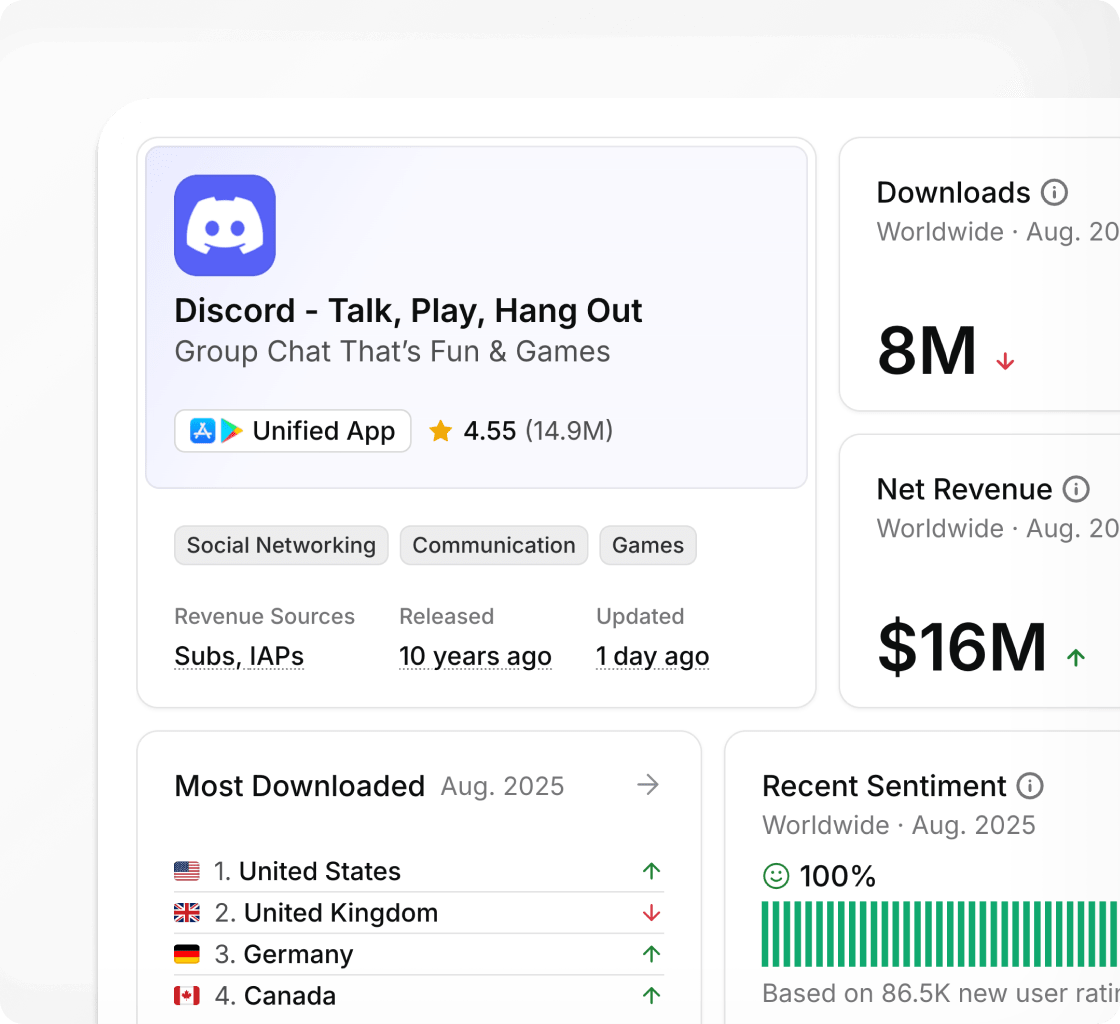
Task: Click the United Kingdom flag icon
Action: [187, 912]
